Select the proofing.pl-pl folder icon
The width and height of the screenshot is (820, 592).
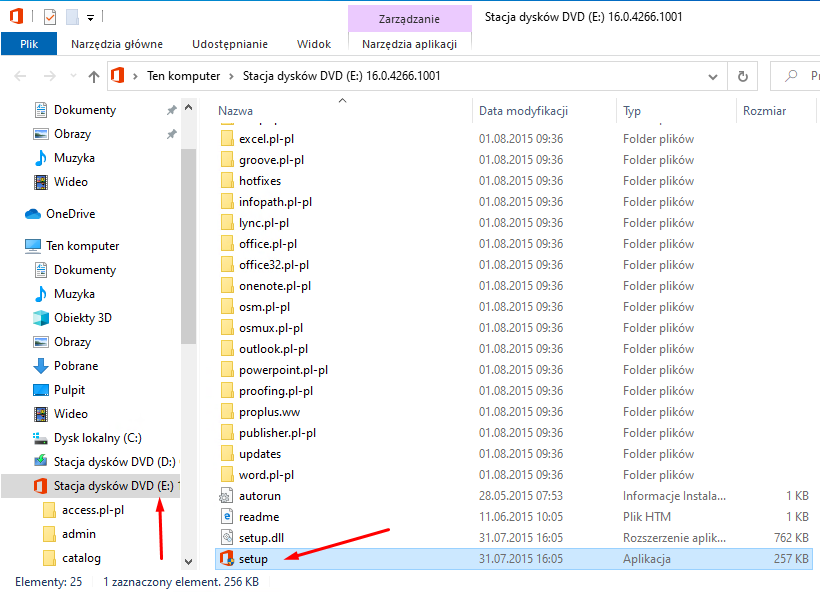click(x=227, y=391)
